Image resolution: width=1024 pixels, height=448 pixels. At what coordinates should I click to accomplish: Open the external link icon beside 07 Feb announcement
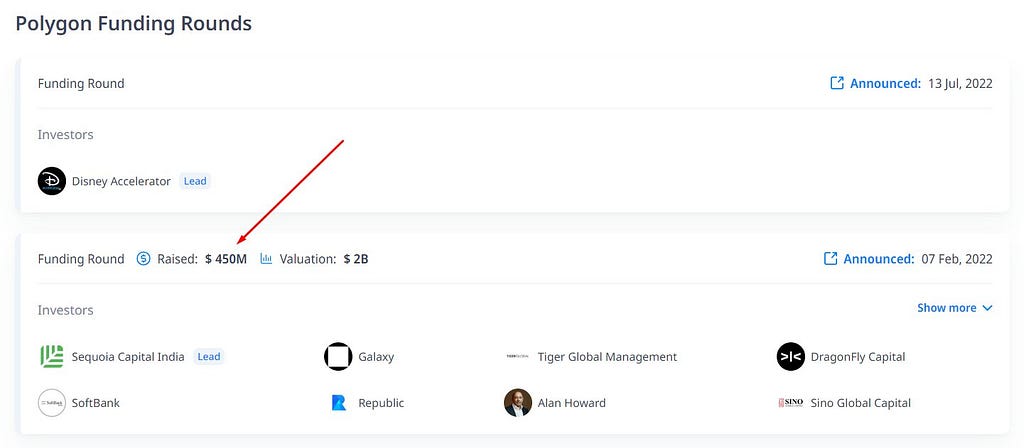point(830,259)
